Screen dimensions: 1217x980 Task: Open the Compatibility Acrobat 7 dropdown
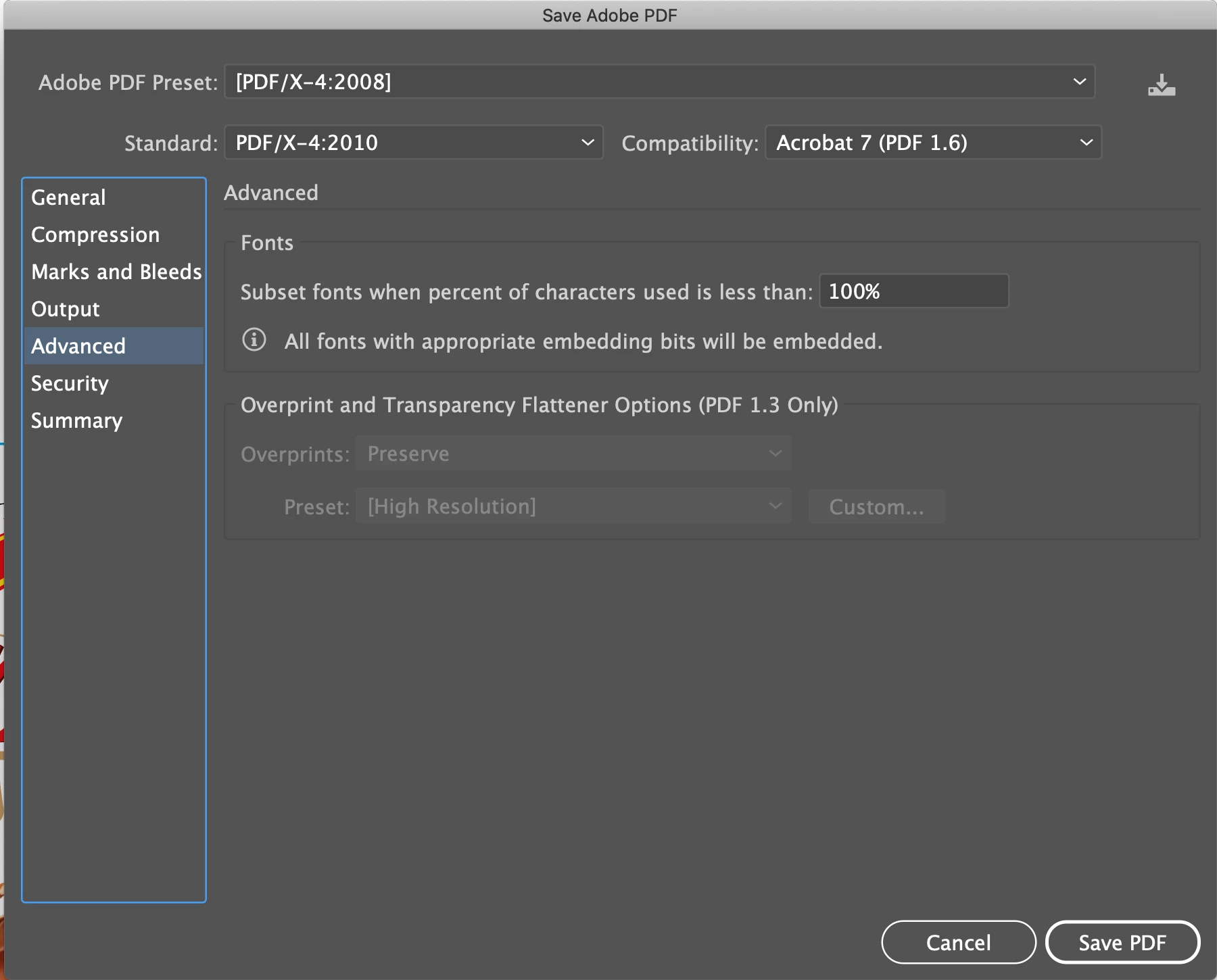click(933, 143)
